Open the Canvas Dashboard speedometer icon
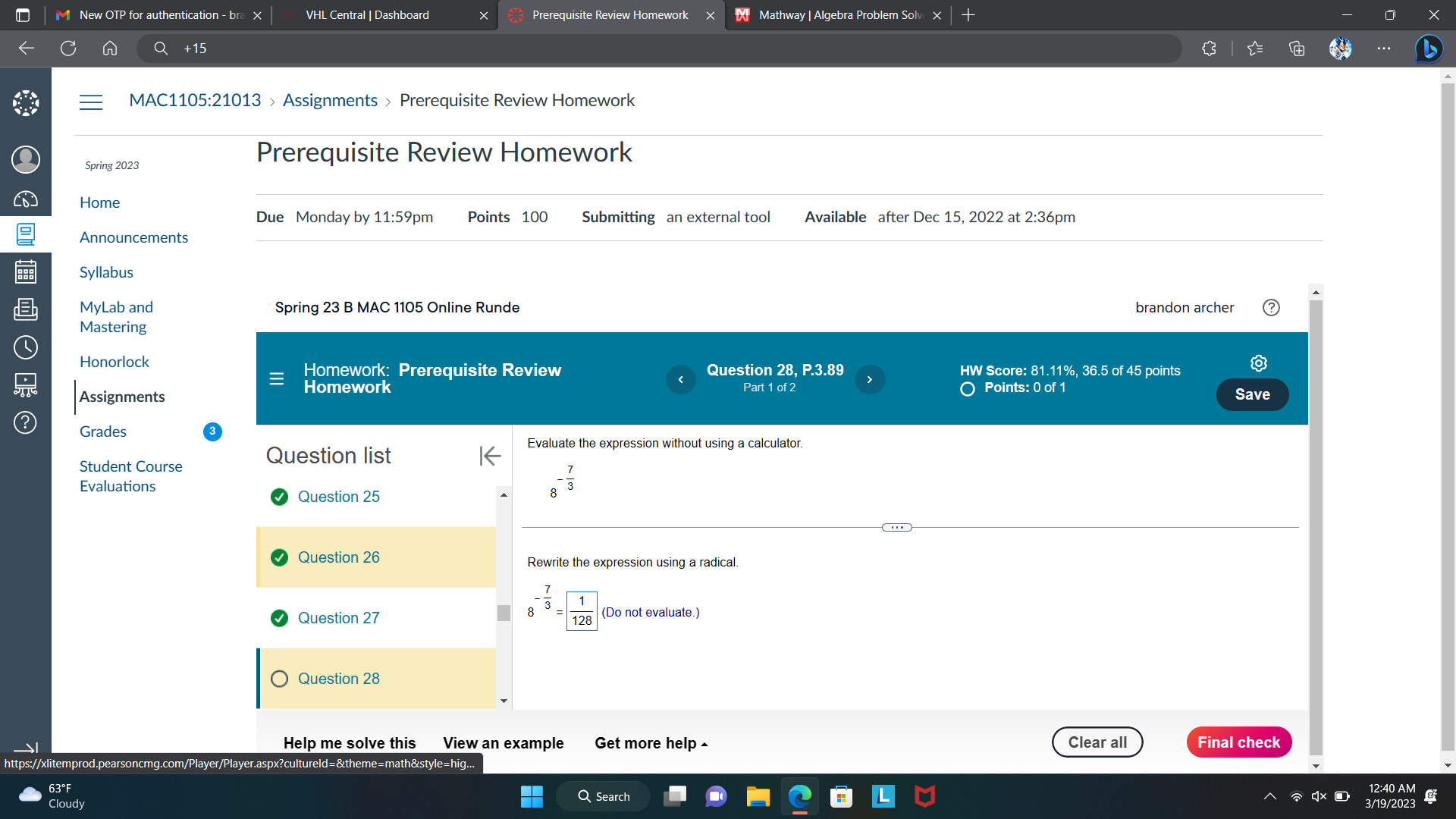 pyautogui.click(x=25, y=199)
